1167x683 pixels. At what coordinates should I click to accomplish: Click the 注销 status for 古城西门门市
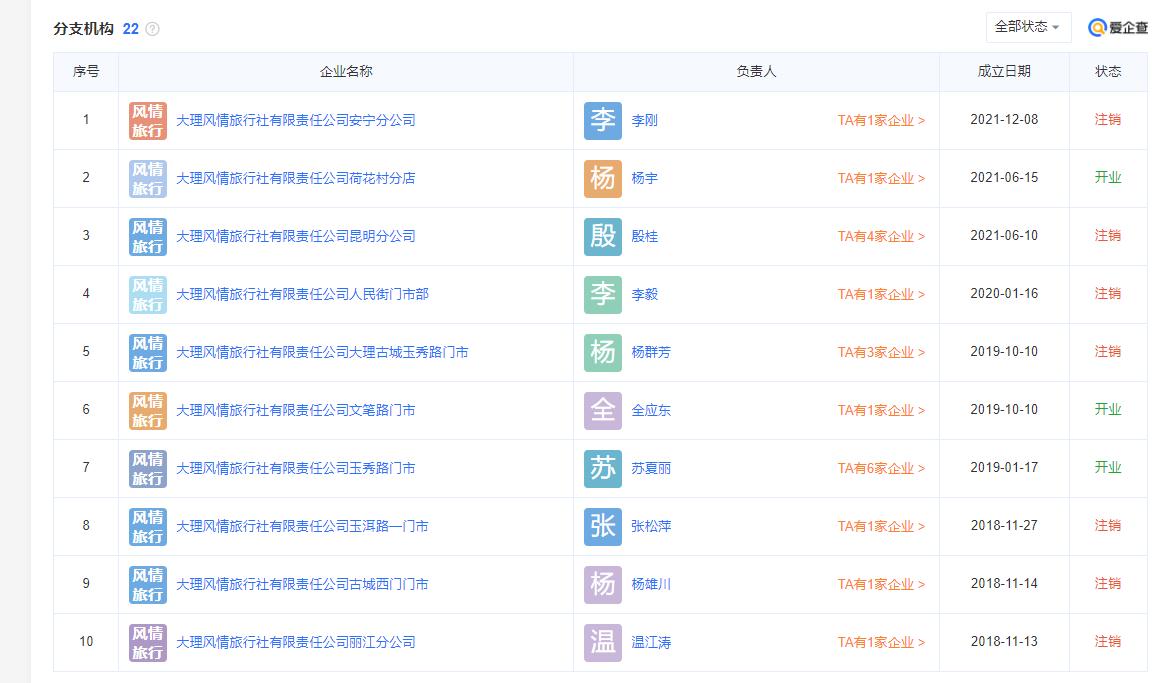tap(1108, 584)
